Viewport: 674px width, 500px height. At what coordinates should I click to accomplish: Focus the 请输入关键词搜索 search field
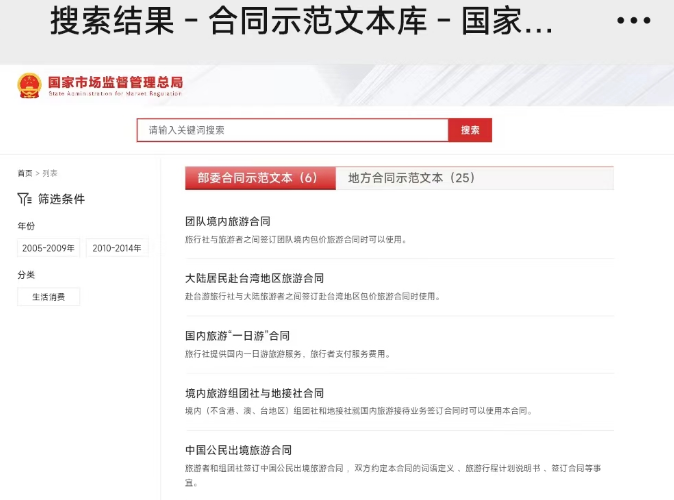pyautogui.click(x=292, y=130)
